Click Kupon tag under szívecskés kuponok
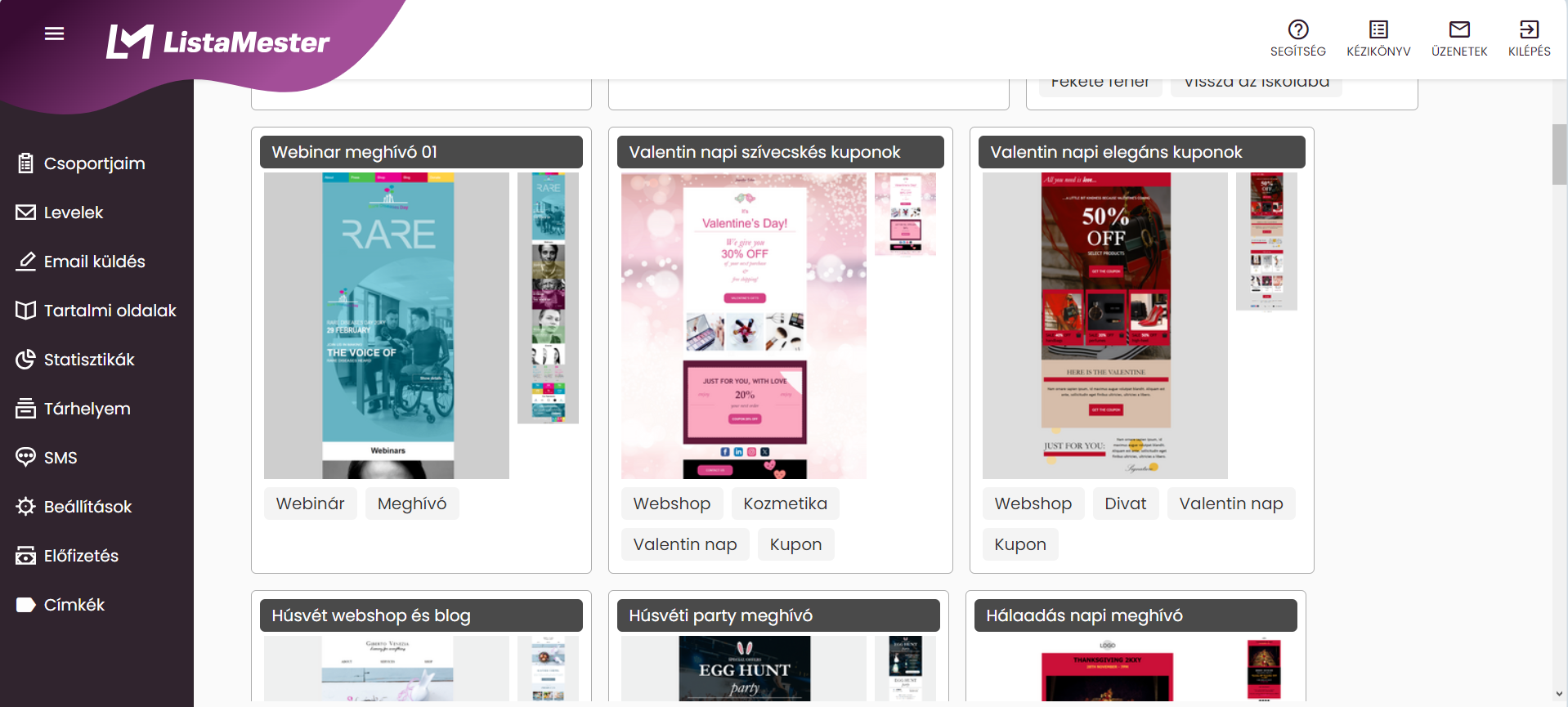The width and height of the screenshot is (1568, 707). (x=796, y=544)
